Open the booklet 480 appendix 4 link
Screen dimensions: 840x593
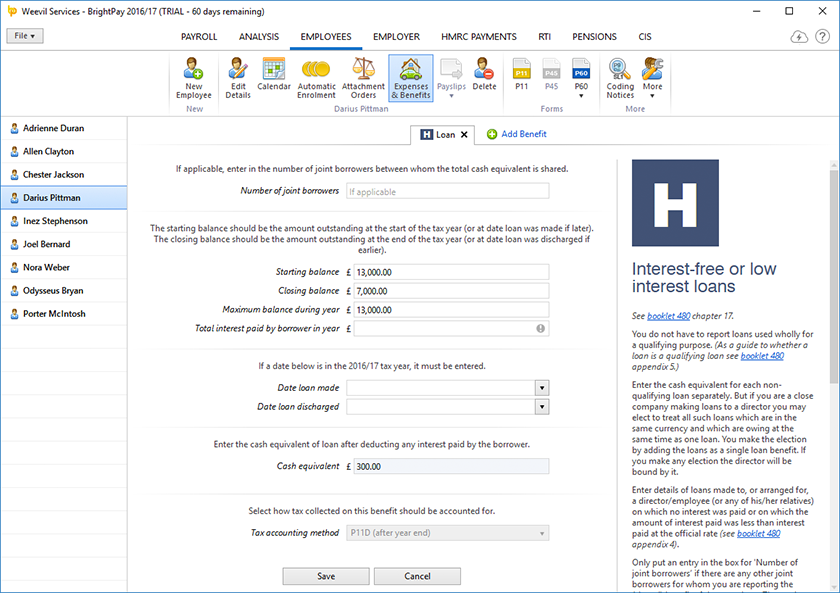point(759,534)
